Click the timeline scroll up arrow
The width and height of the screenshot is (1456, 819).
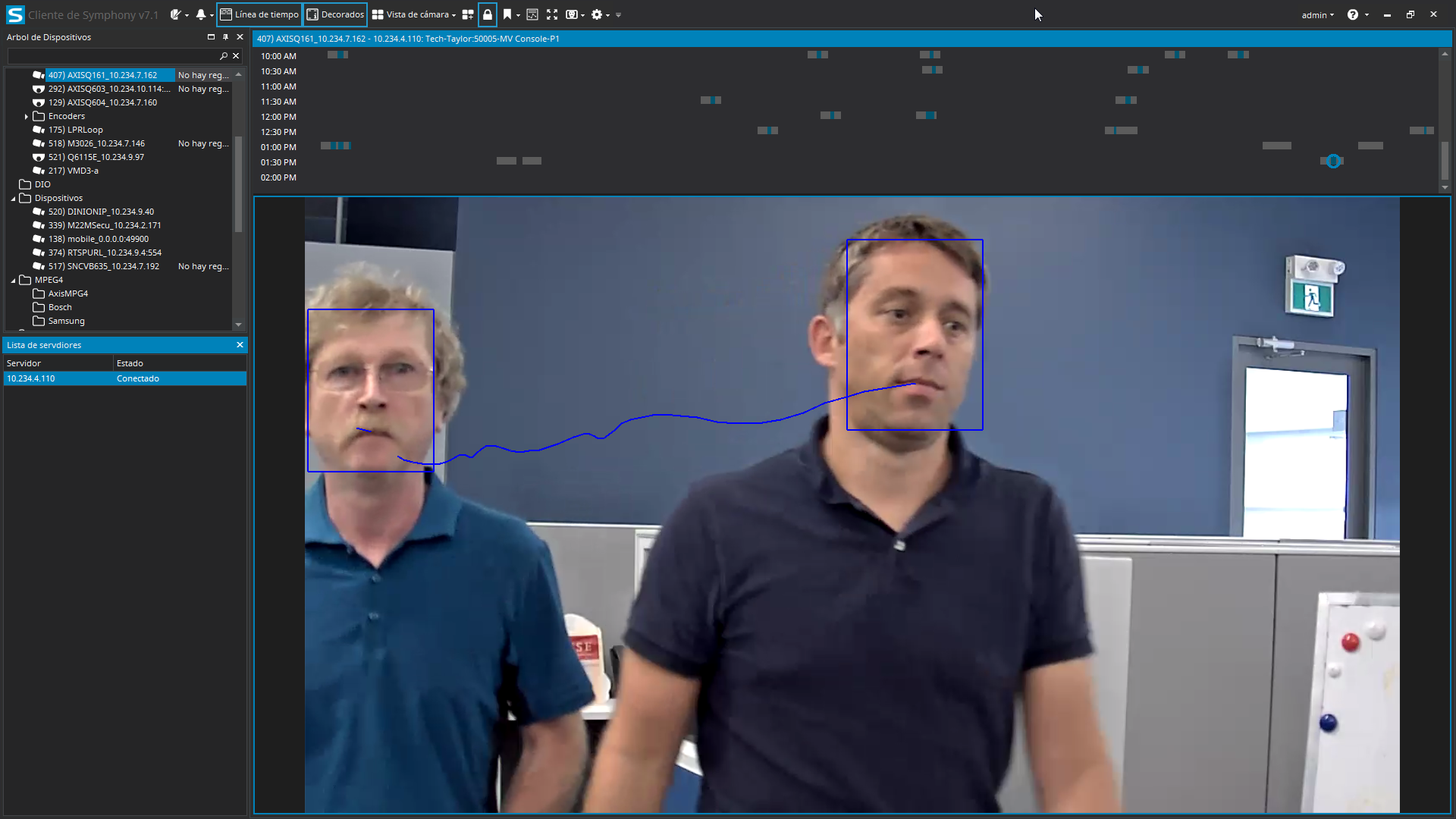pyautogui.click(x=1445, y=54)
